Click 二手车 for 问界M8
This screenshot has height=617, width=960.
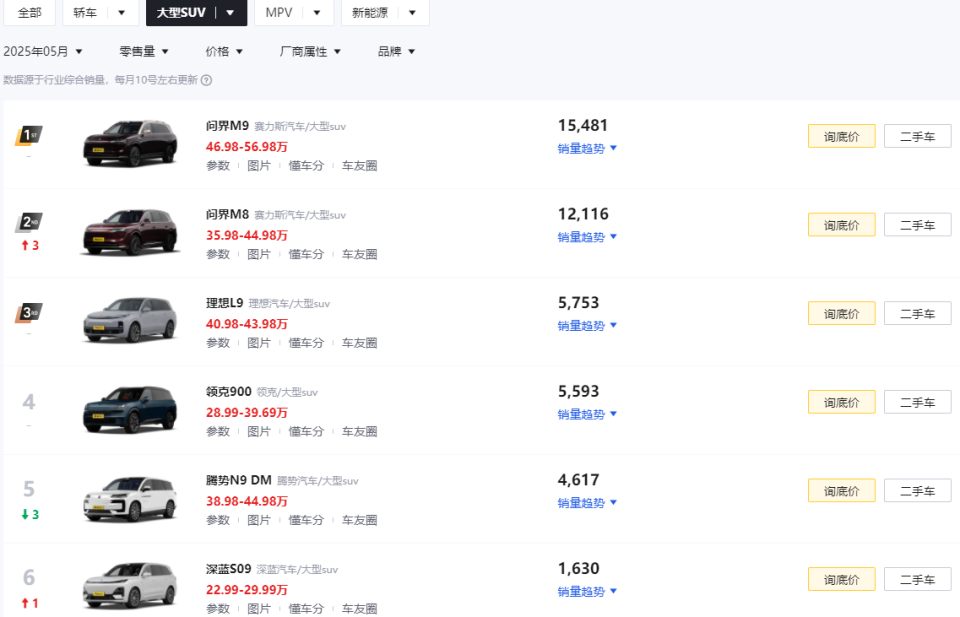point(917,225)
